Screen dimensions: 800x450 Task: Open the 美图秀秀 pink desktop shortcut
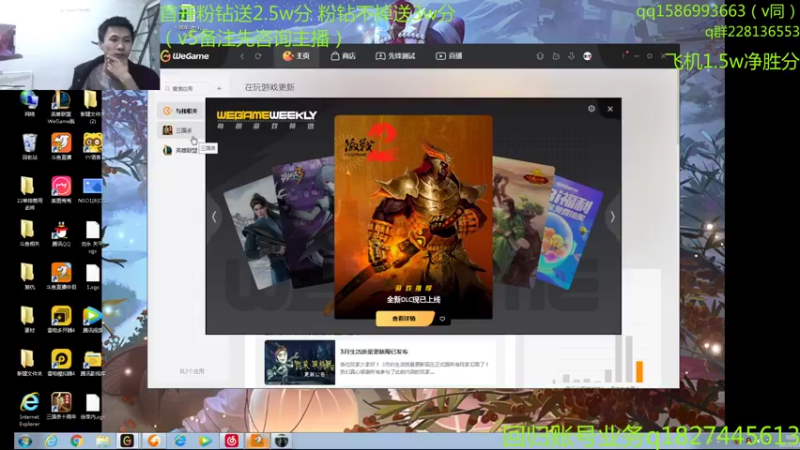click(61, 190)
